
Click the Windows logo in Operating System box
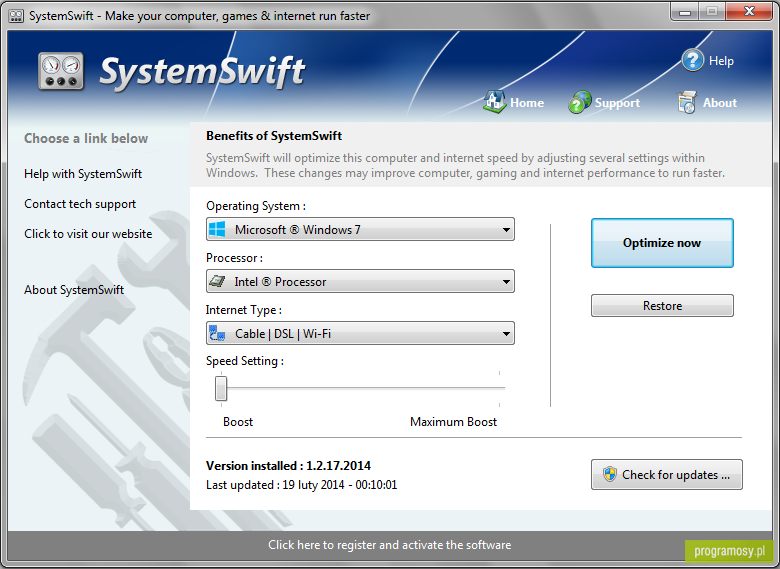click(217, 229)
